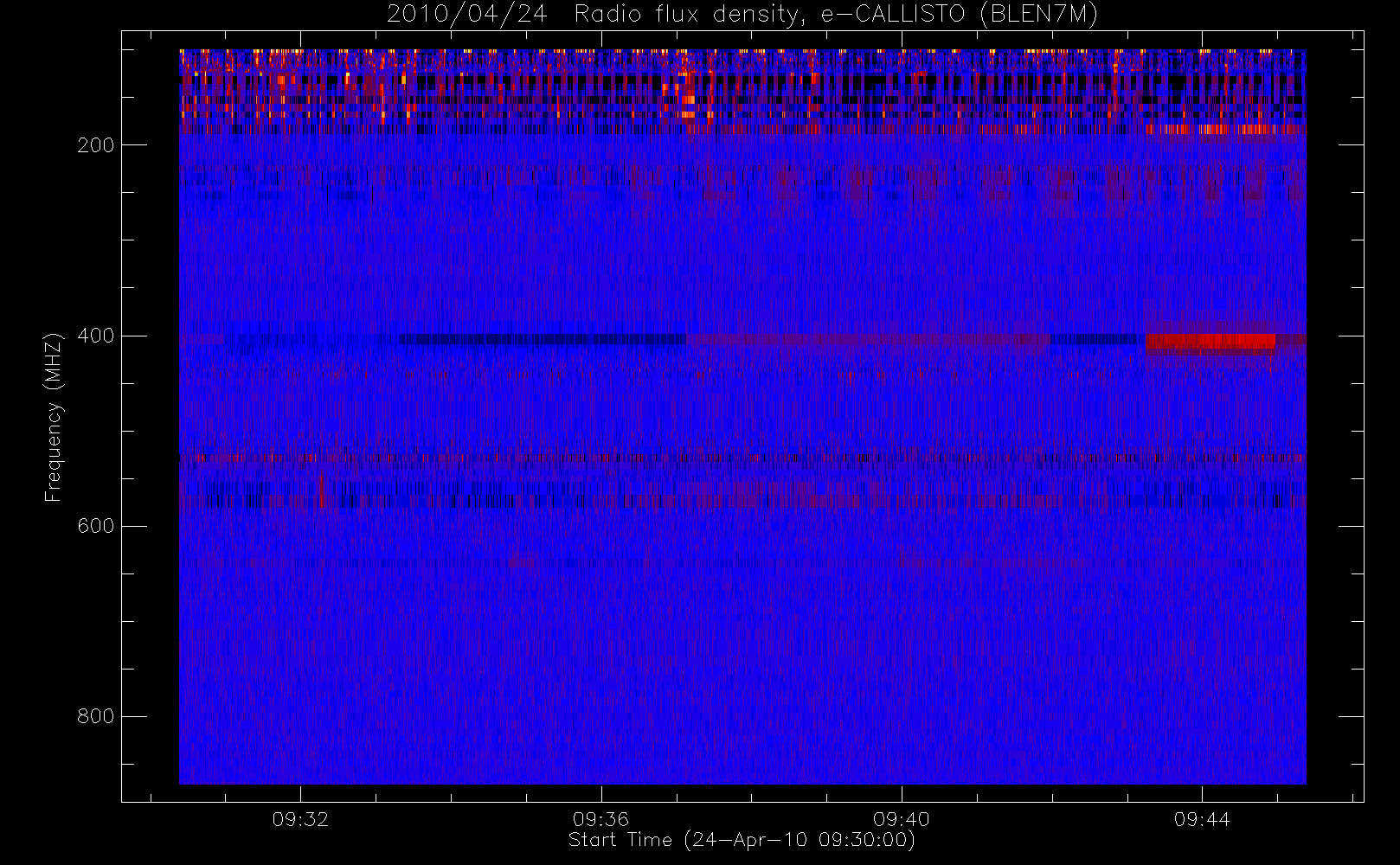
Task: Click the 09:36 time tick label
Action: (600, 819)
